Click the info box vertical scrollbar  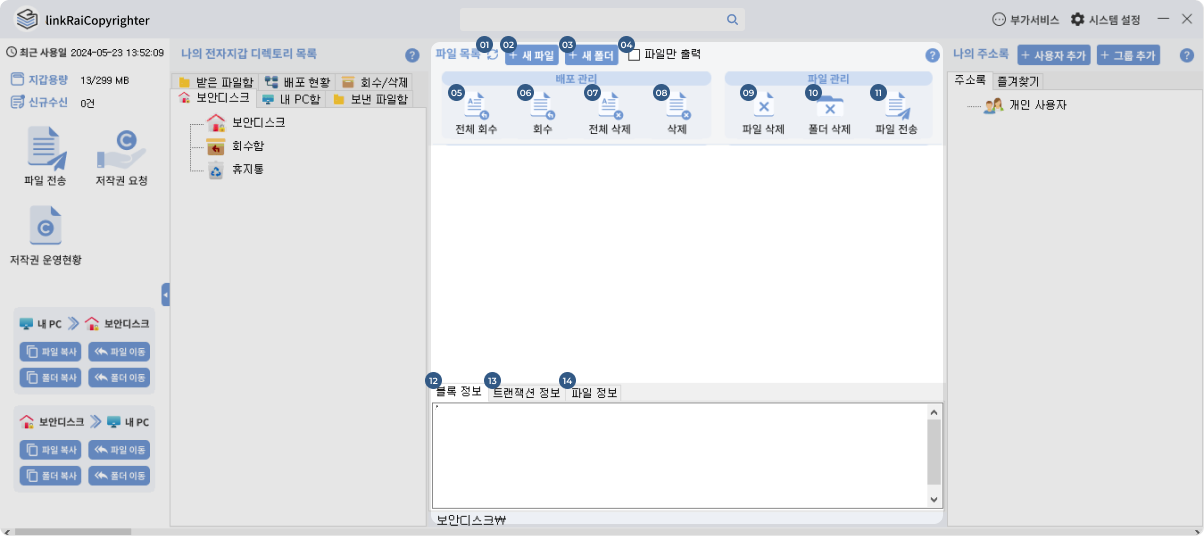[x=934, y=456]
